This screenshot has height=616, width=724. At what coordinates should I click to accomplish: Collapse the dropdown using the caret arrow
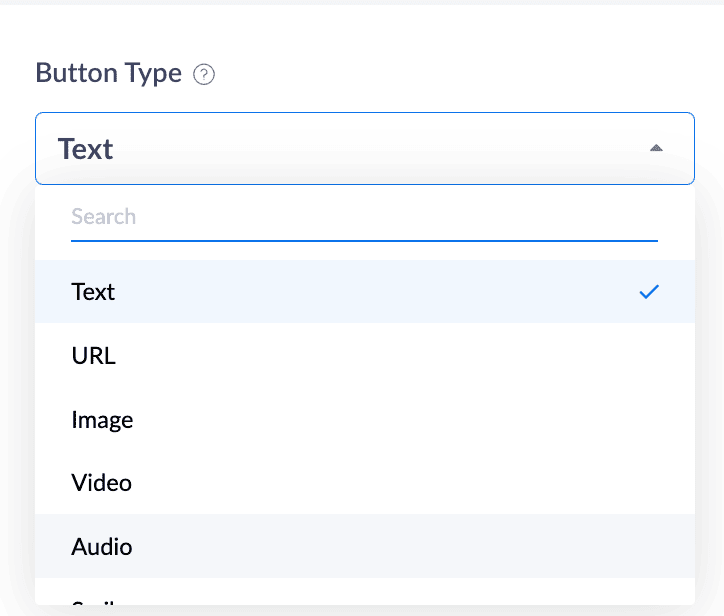(656, 148)
